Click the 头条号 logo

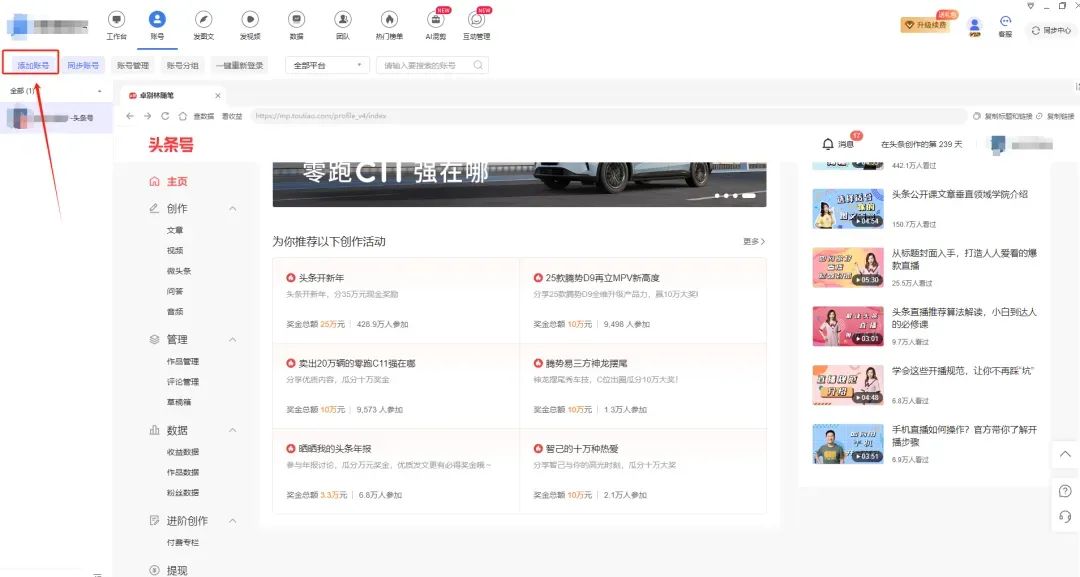click(171, 145)
